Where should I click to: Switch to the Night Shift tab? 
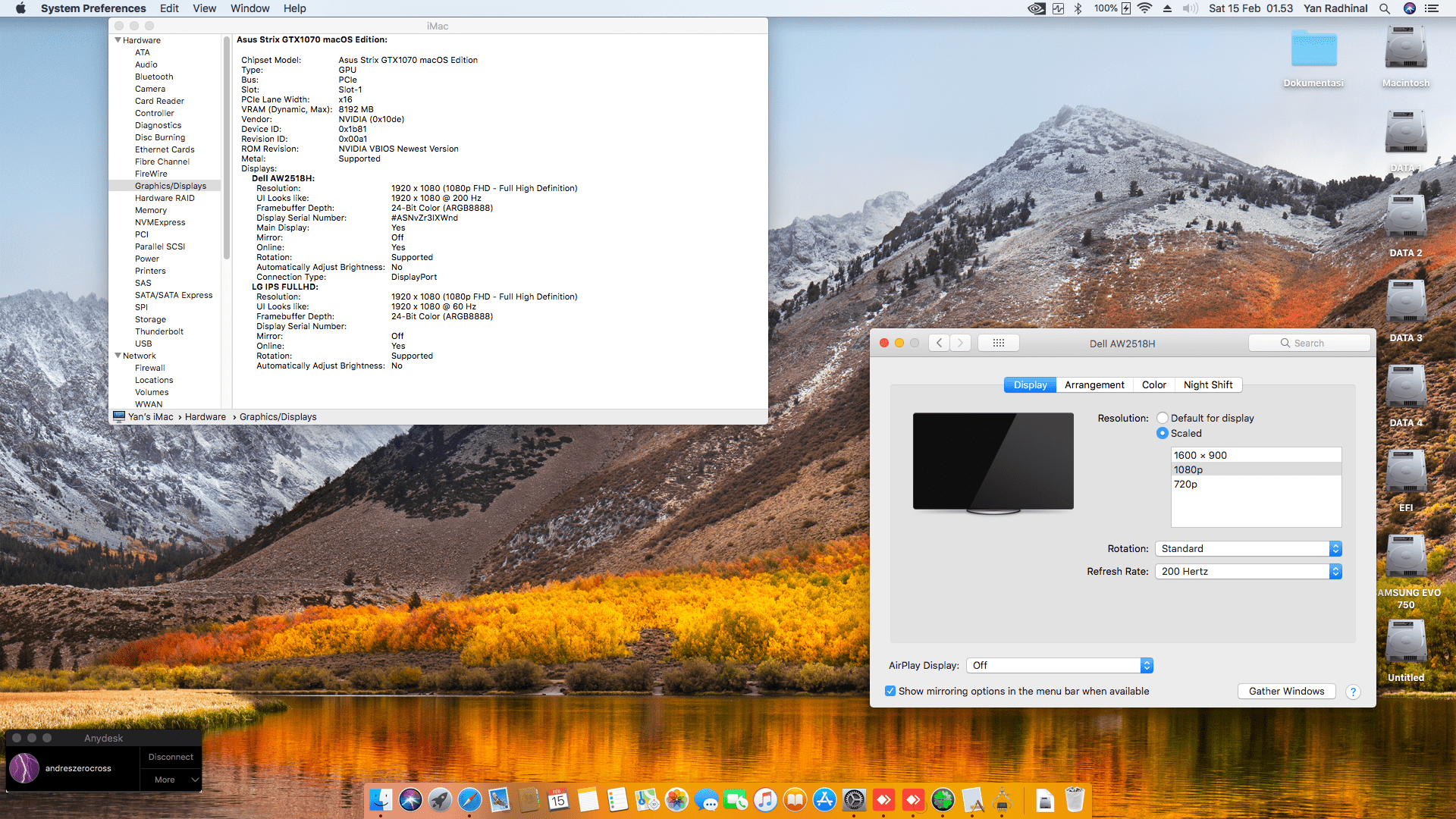coord(1207,384)
